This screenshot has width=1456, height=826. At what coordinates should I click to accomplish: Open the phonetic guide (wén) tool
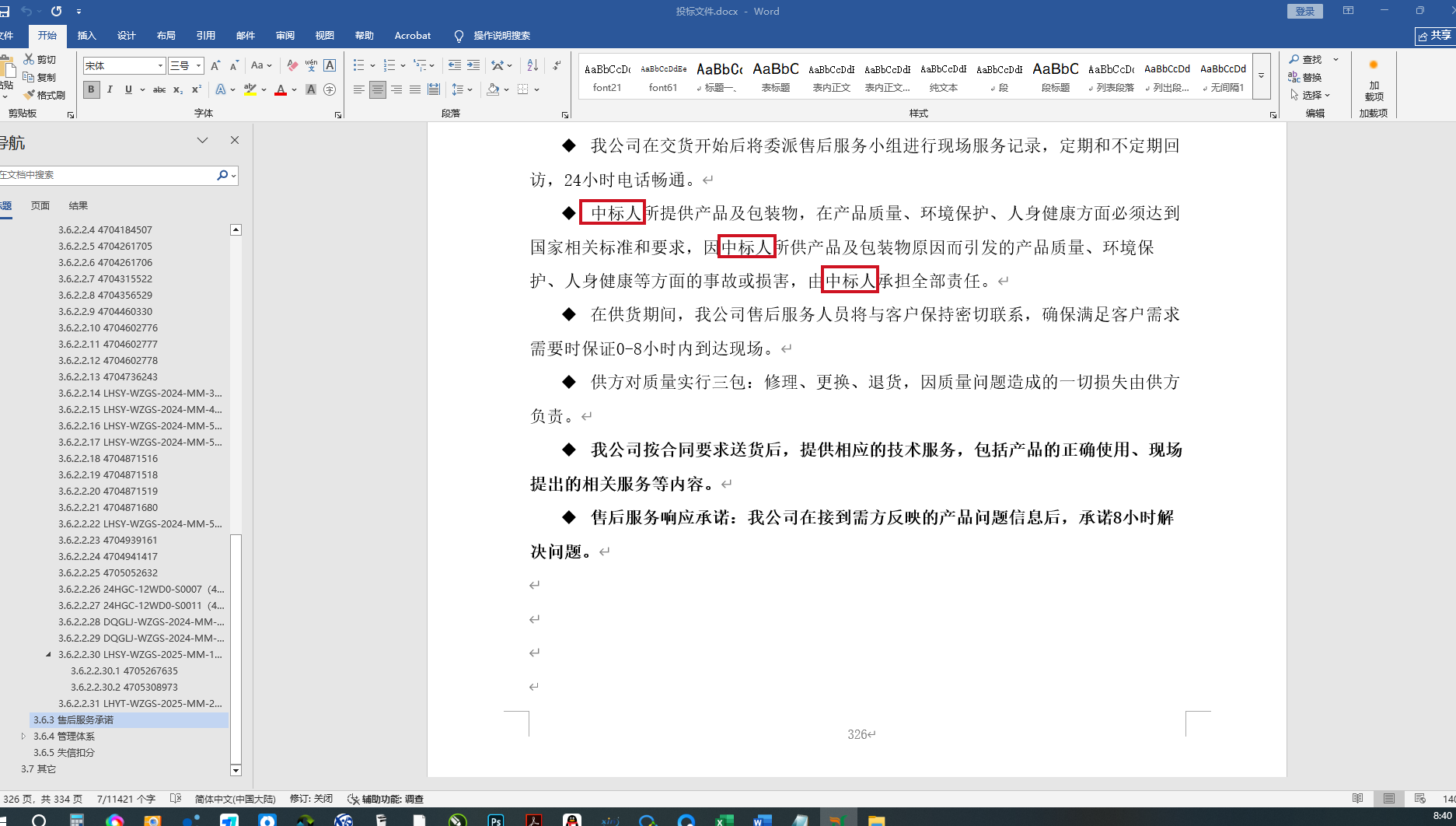(311, 66)
